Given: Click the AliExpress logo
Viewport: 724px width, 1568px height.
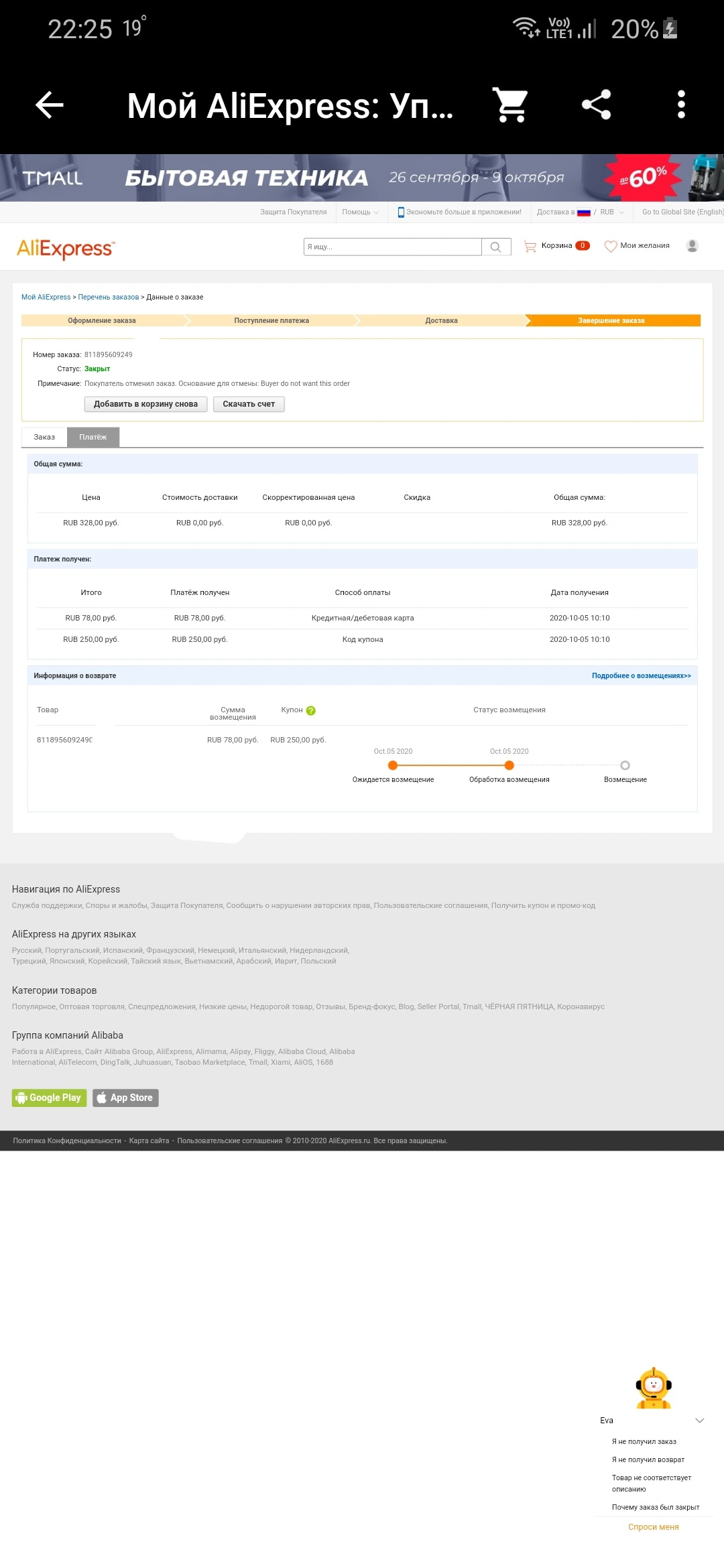Looking at the screenshot, I should (66, 249).
